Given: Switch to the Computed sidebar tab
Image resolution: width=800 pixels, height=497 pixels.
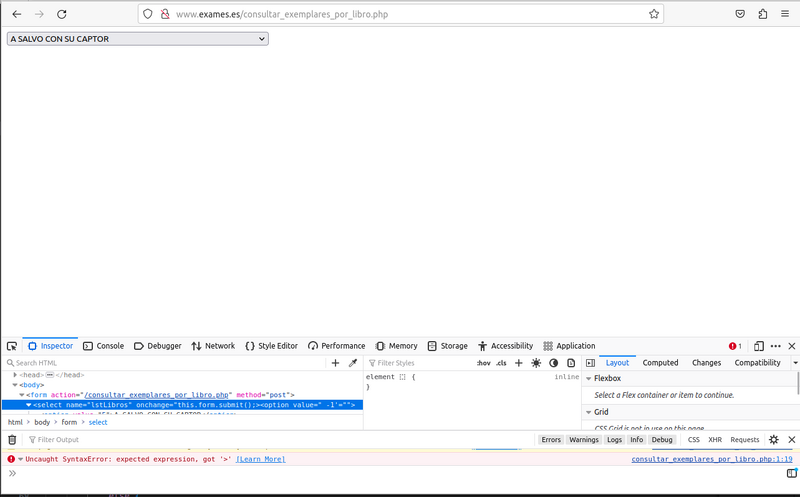Looking at the screenshot, I should (x=660, y=363).
